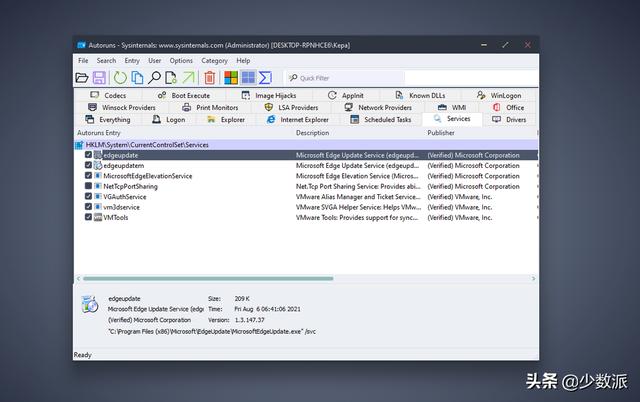640x402 pixels.
Task: Switch to Print Monitors tab
Action: [210, 107]
